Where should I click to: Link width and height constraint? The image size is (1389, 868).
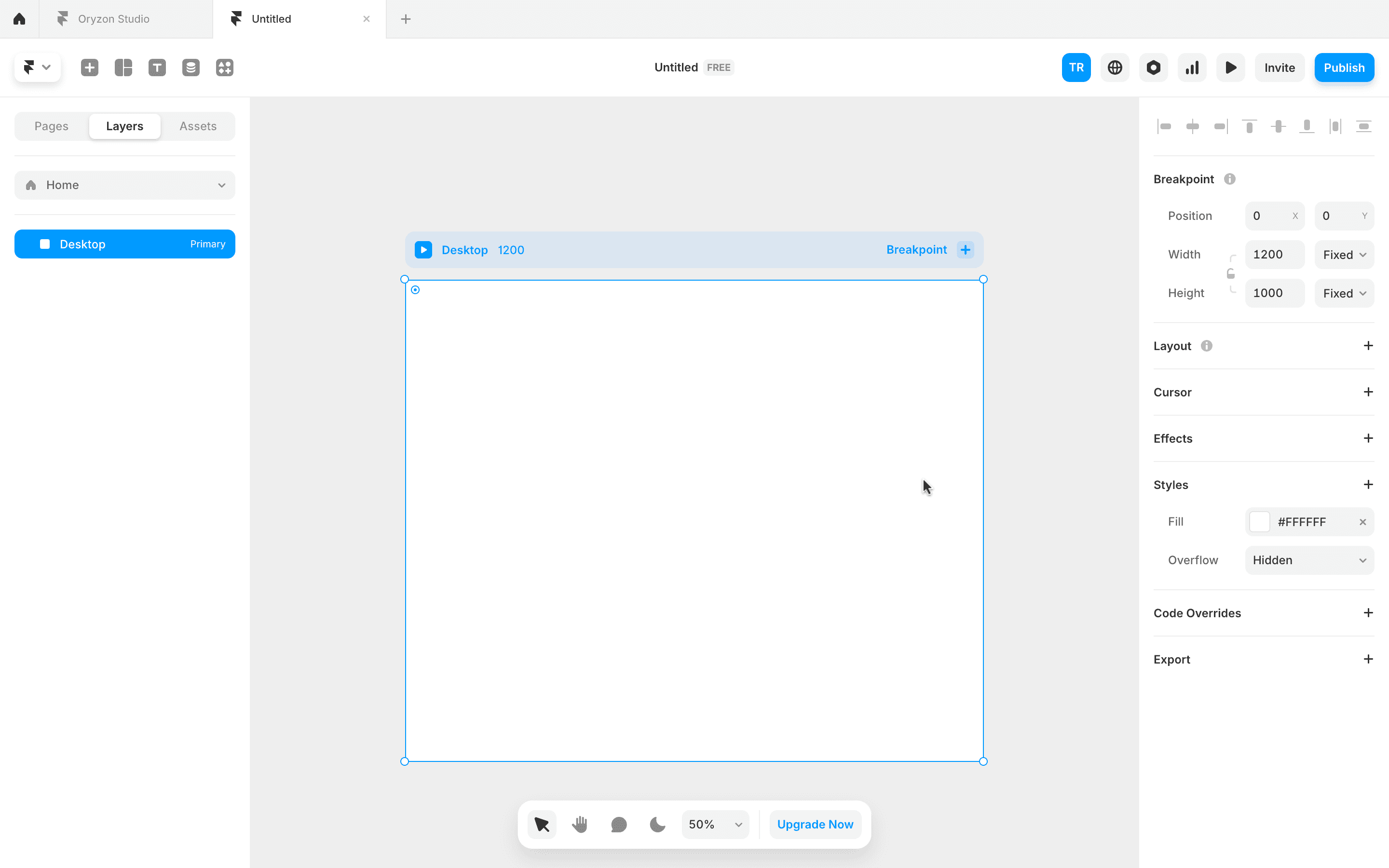tap(1231, 273)
